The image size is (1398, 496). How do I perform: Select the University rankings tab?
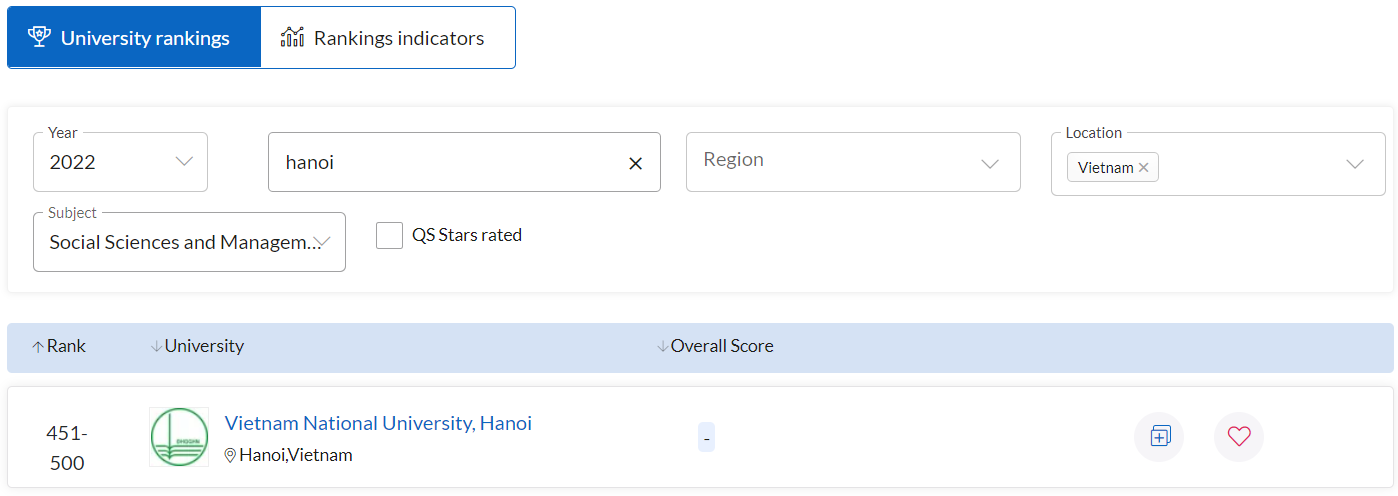134,38
